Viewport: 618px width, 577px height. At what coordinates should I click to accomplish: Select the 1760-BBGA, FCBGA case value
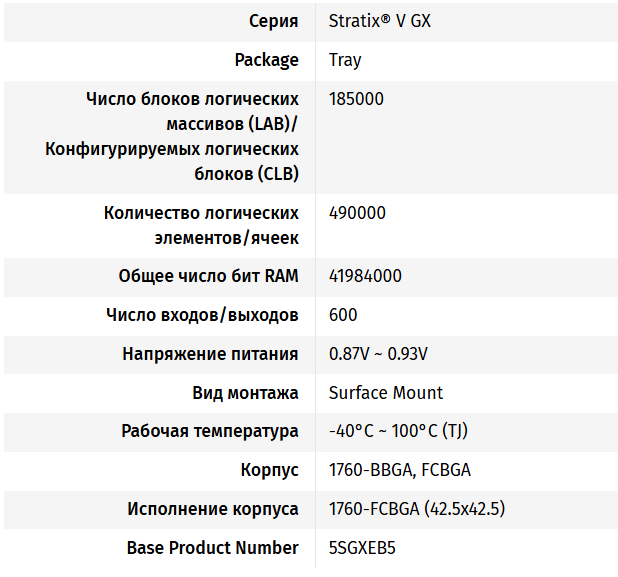400,470
